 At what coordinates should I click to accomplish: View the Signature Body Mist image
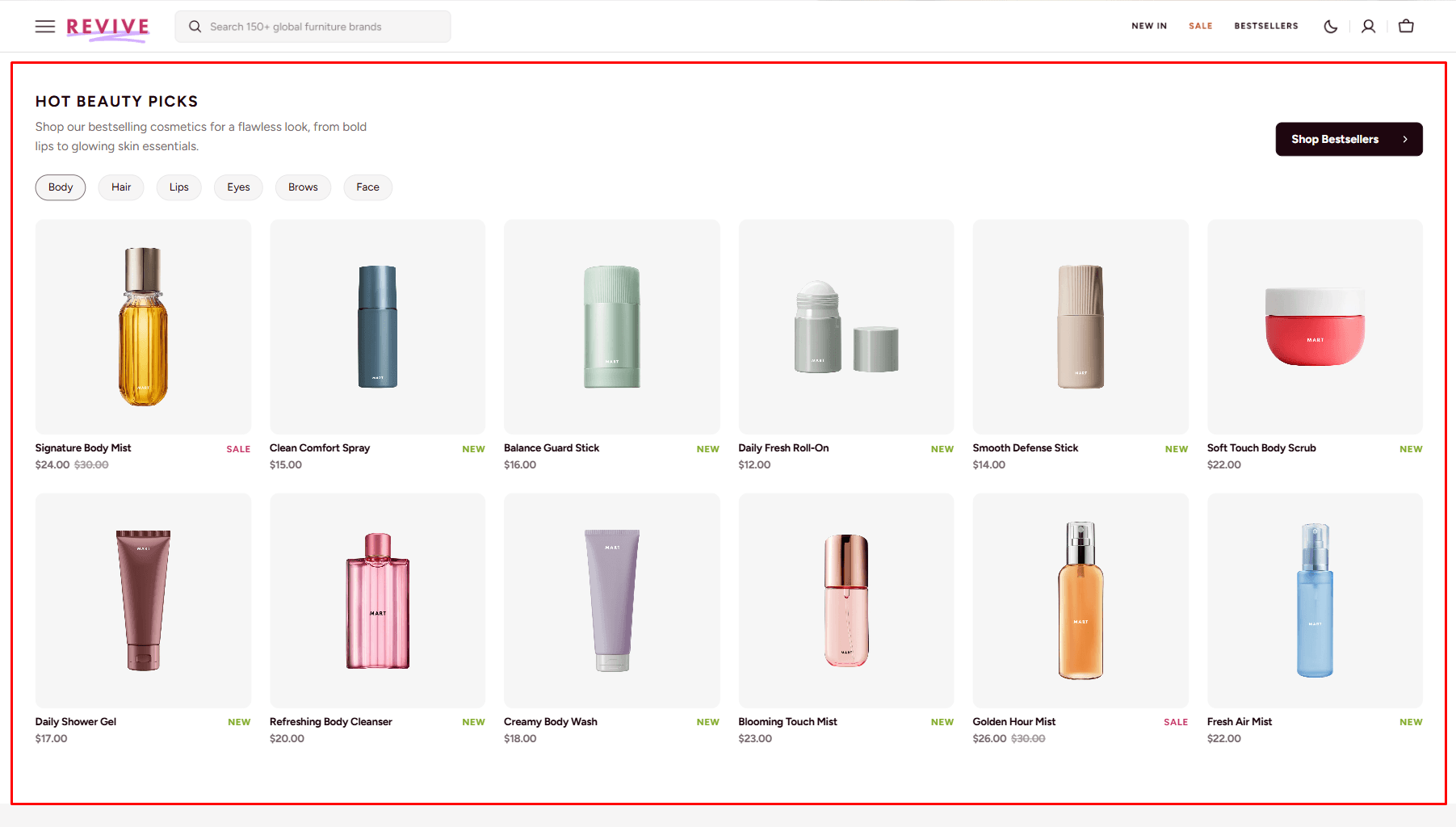143,326
